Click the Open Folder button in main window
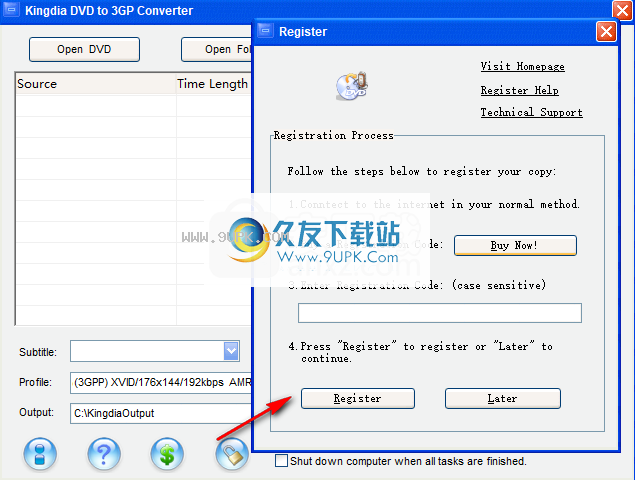635x480 pixels. 217,49
